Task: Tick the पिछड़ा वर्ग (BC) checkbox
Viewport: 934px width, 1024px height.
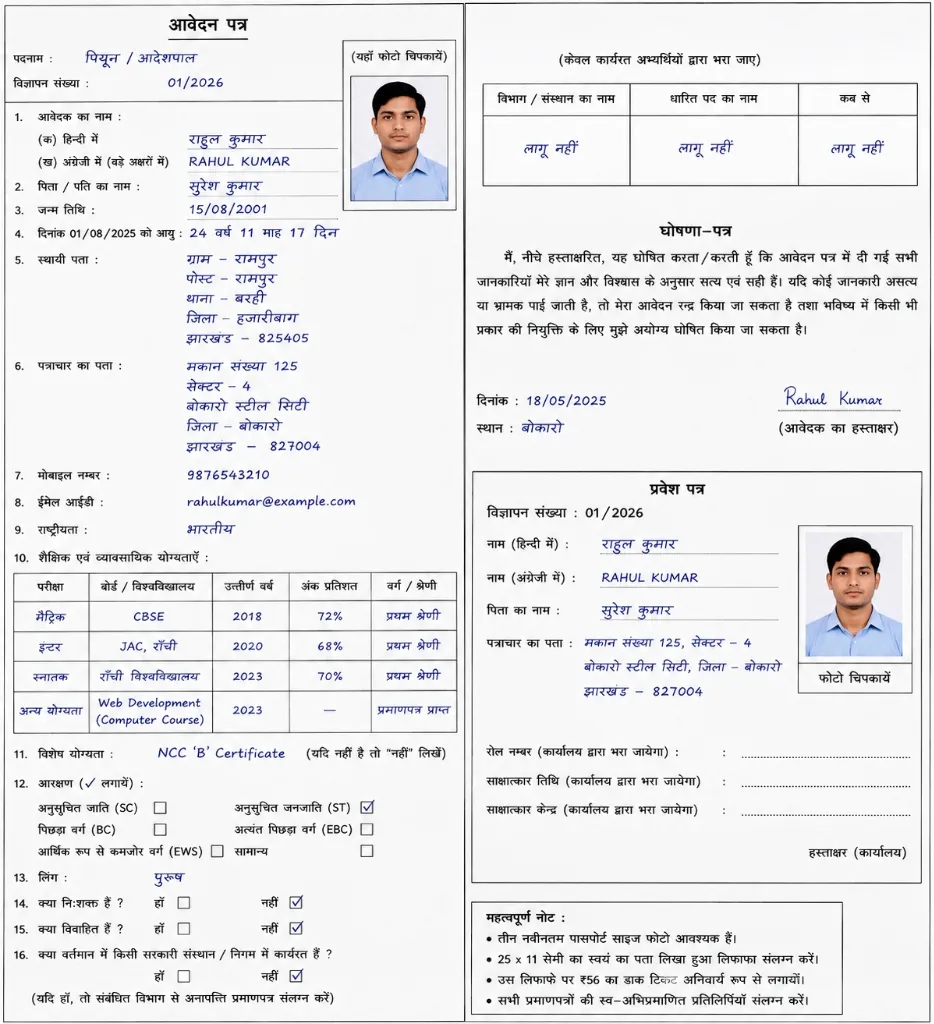Action: coord(160,829)
